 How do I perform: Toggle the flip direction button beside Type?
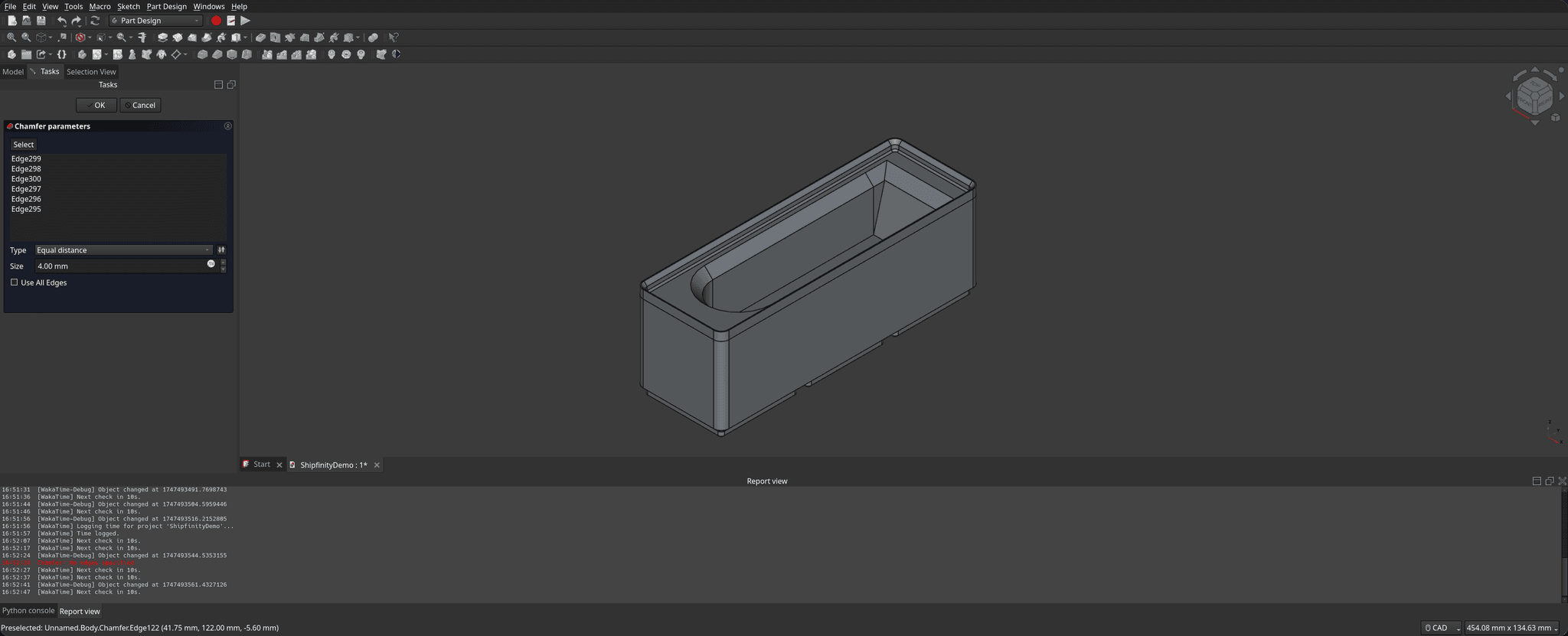tap(221, 250)
